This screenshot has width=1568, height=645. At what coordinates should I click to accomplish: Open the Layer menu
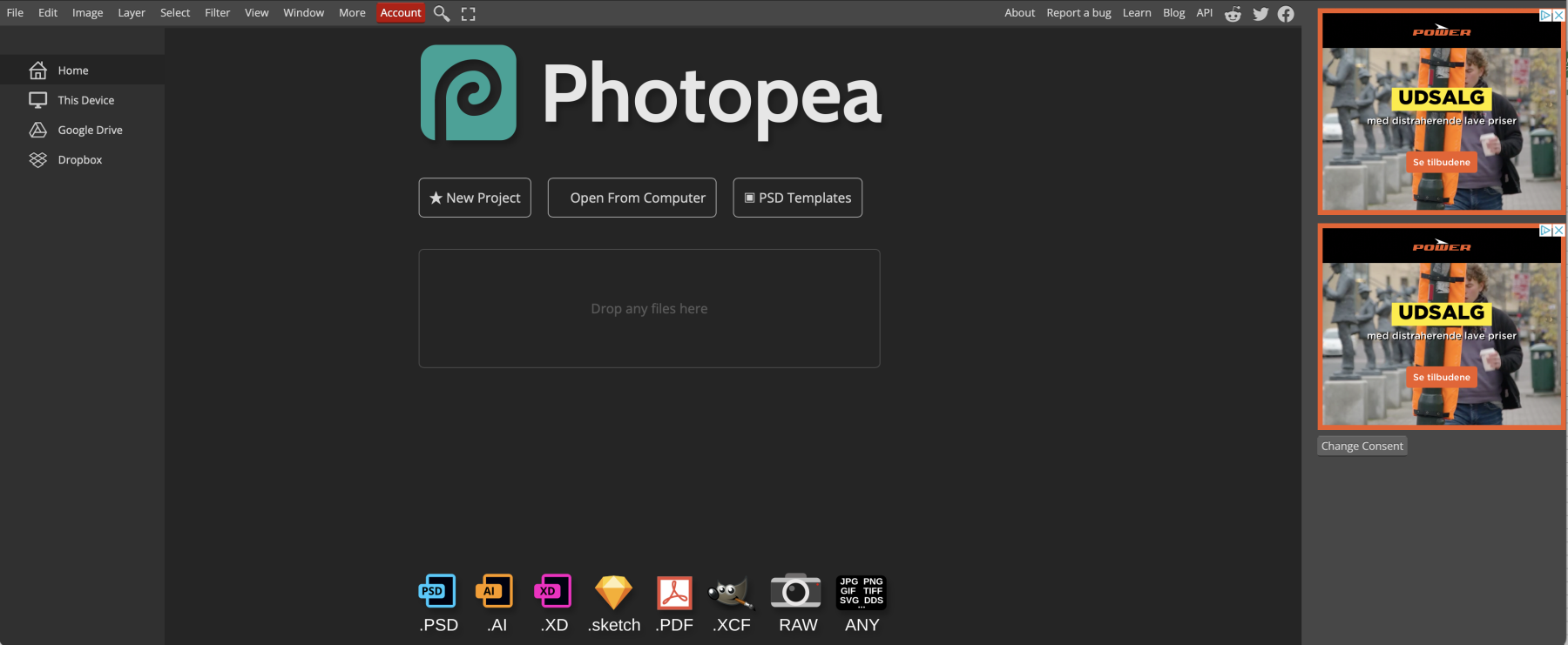pos(132,13)
